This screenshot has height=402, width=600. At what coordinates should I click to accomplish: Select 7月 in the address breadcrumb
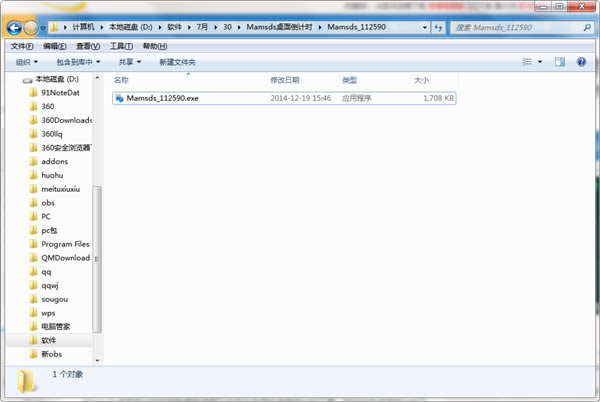(x=202, y=27)
